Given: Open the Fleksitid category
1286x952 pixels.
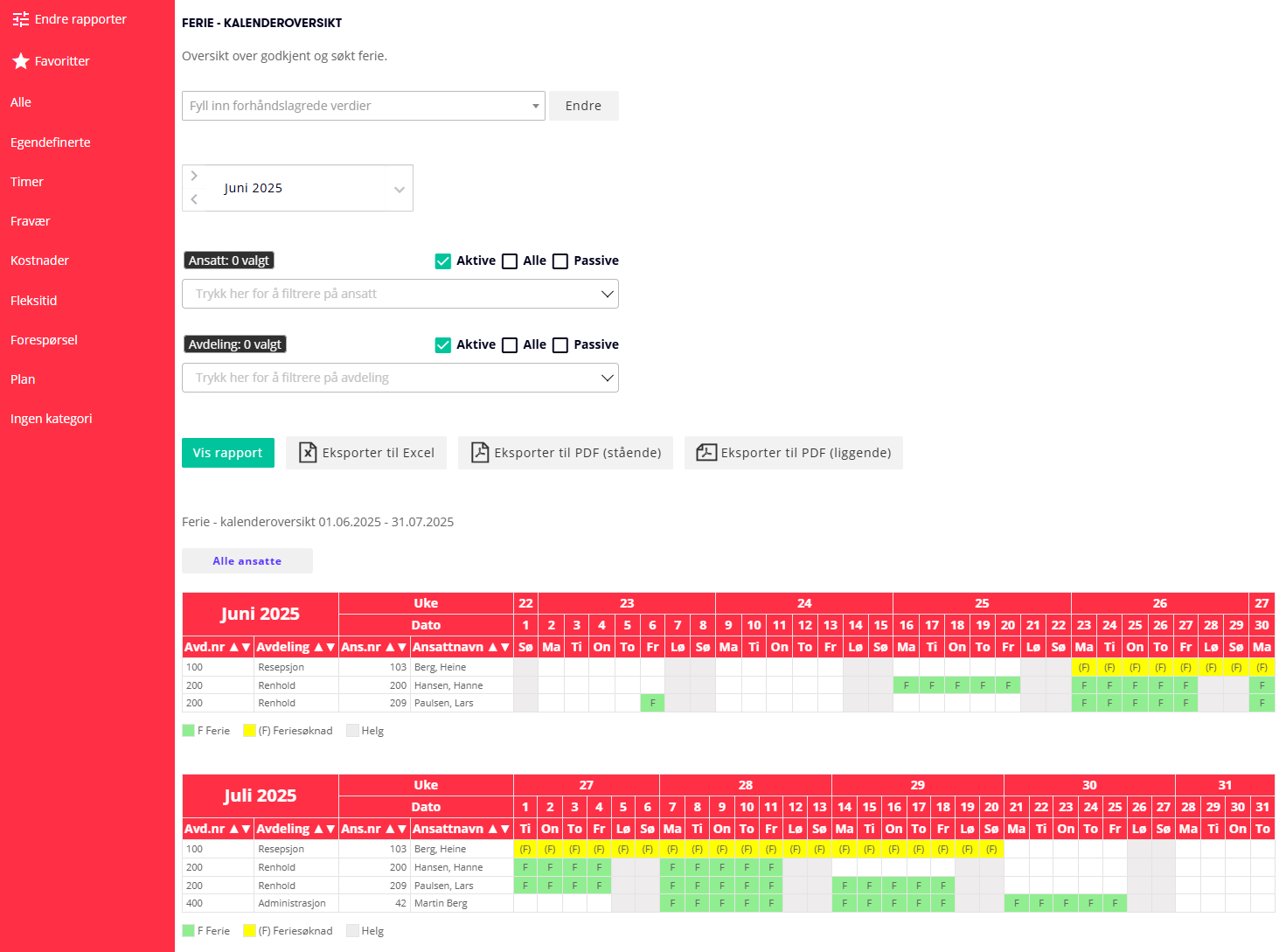Looking at the screenshot, I should point(34,301).
